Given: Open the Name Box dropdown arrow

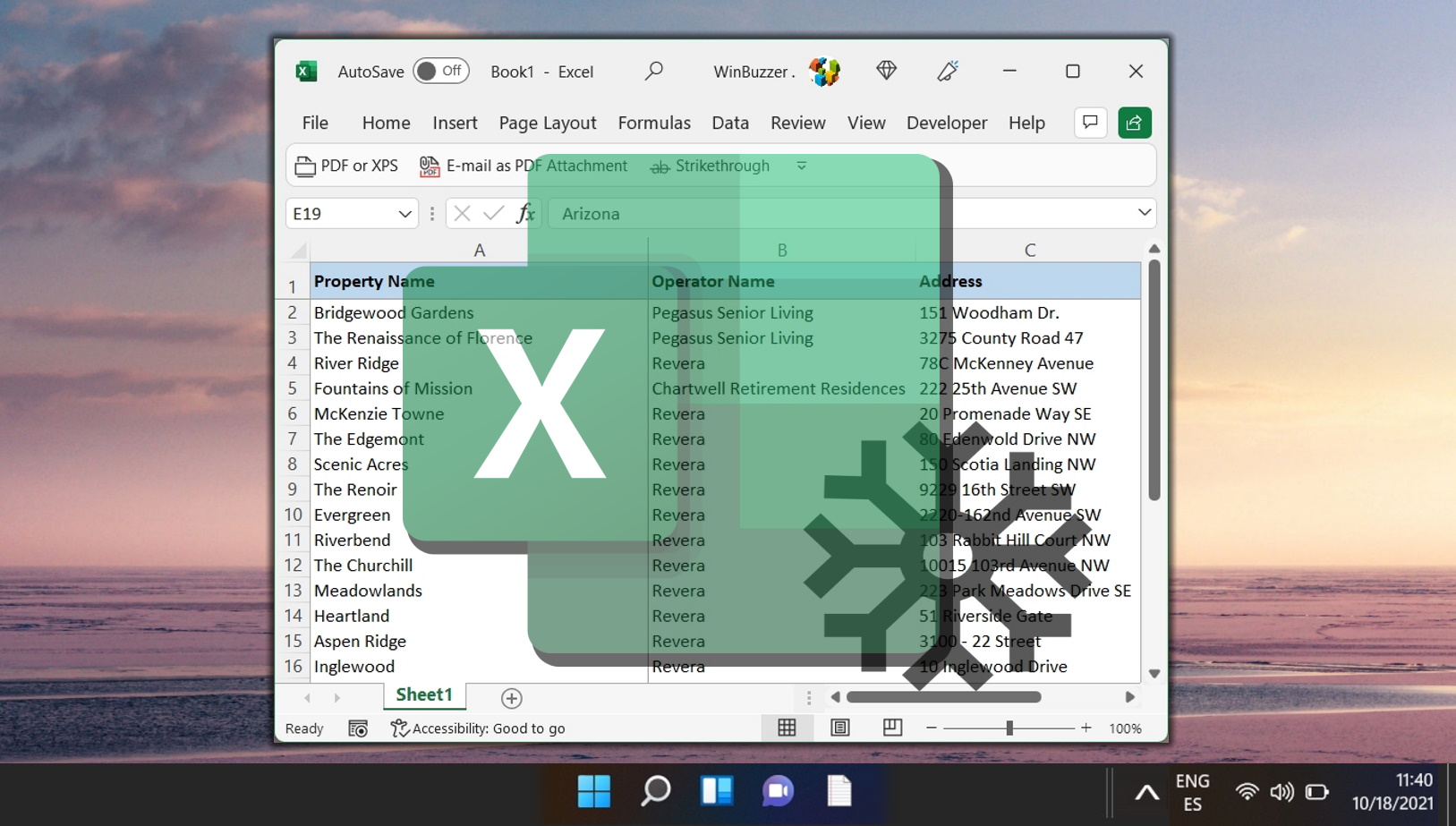Looking at the screenshot, I should point(404,214).
